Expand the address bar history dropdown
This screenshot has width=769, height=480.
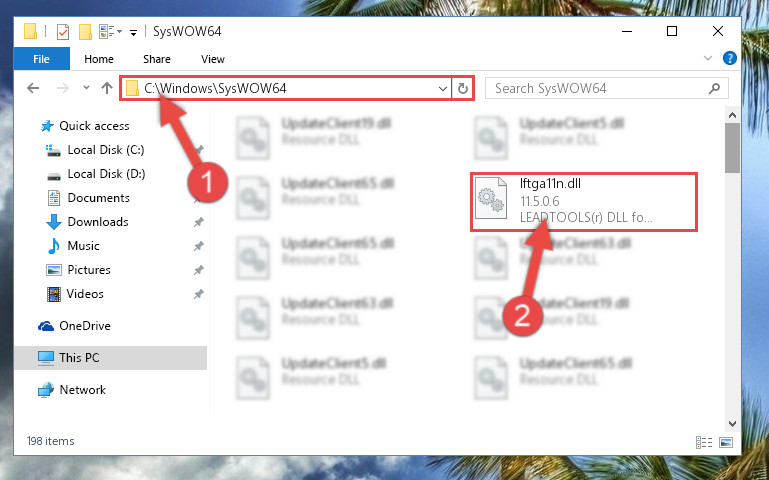442,89
